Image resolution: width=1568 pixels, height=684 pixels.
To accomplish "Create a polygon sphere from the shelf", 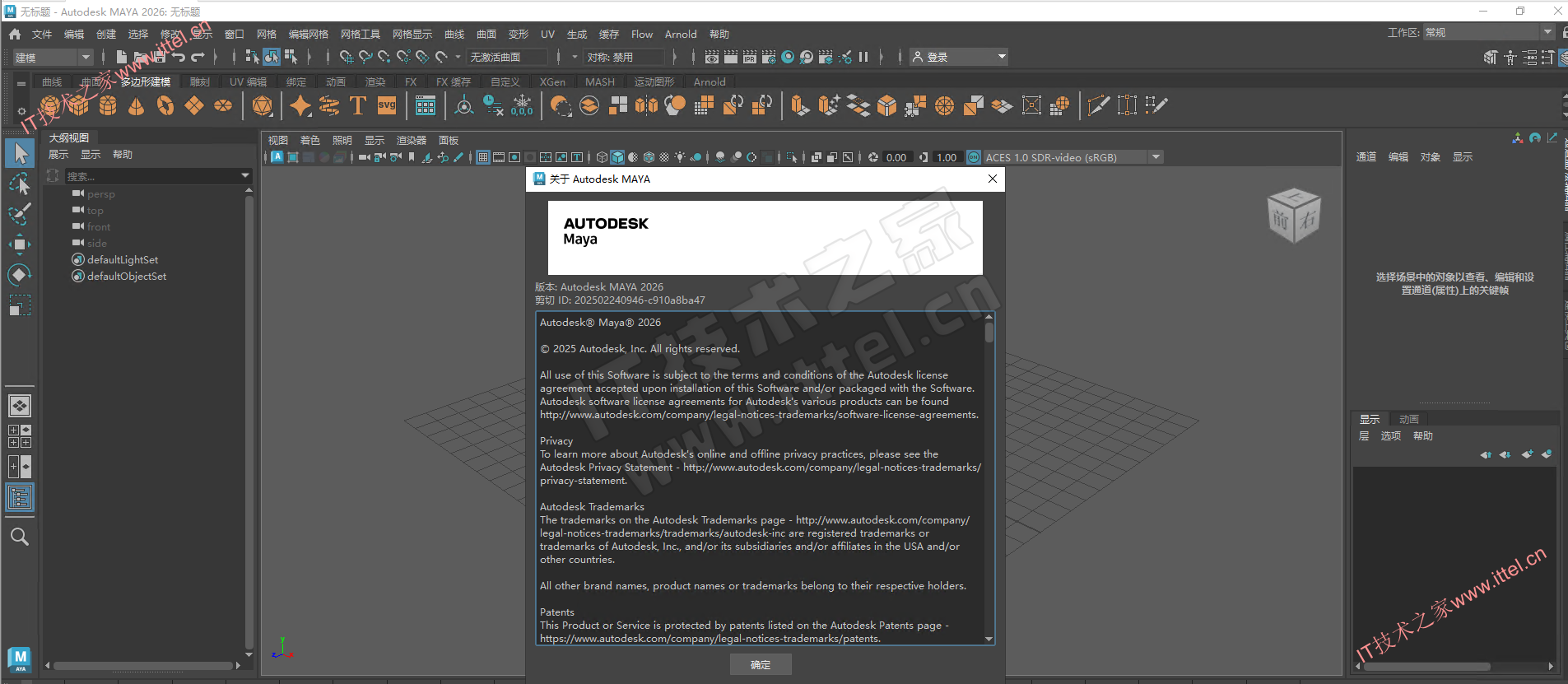I will tap(50, 105).
